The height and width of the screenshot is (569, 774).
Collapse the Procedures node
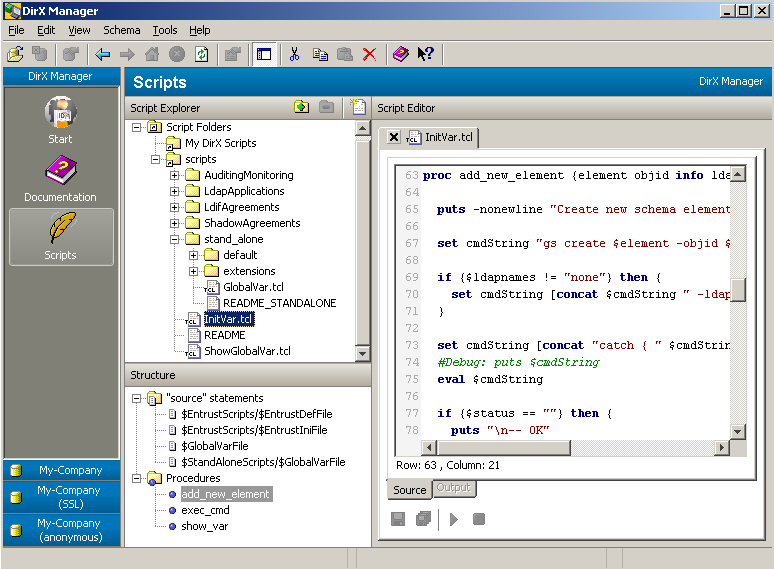click(x=136, y=478)
